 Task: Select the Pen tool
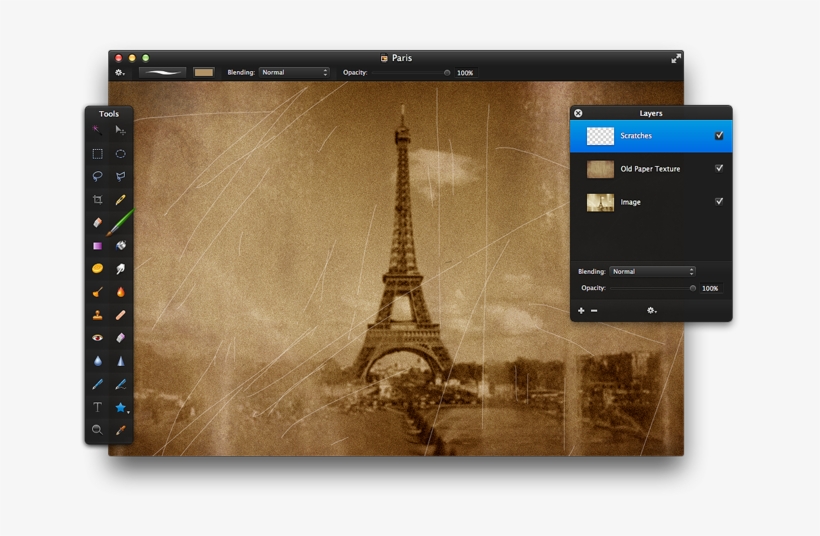point(97,384)
